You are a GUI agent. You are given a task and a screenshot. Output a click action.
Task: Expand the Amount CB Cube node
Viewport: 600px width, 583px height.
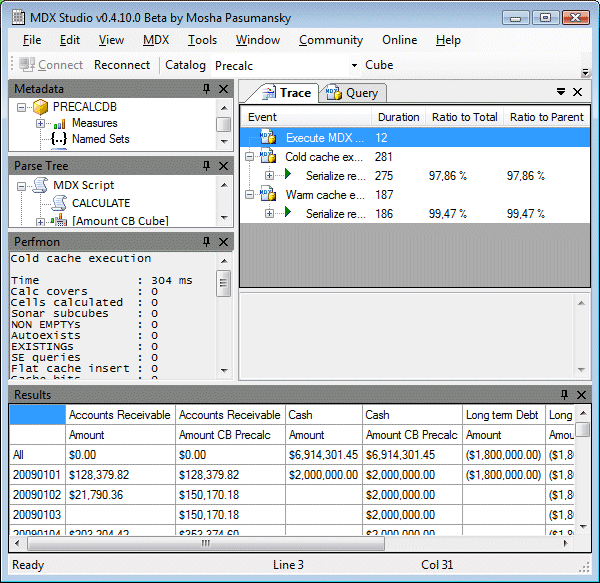pyautogui.click(x=40, y=222)
